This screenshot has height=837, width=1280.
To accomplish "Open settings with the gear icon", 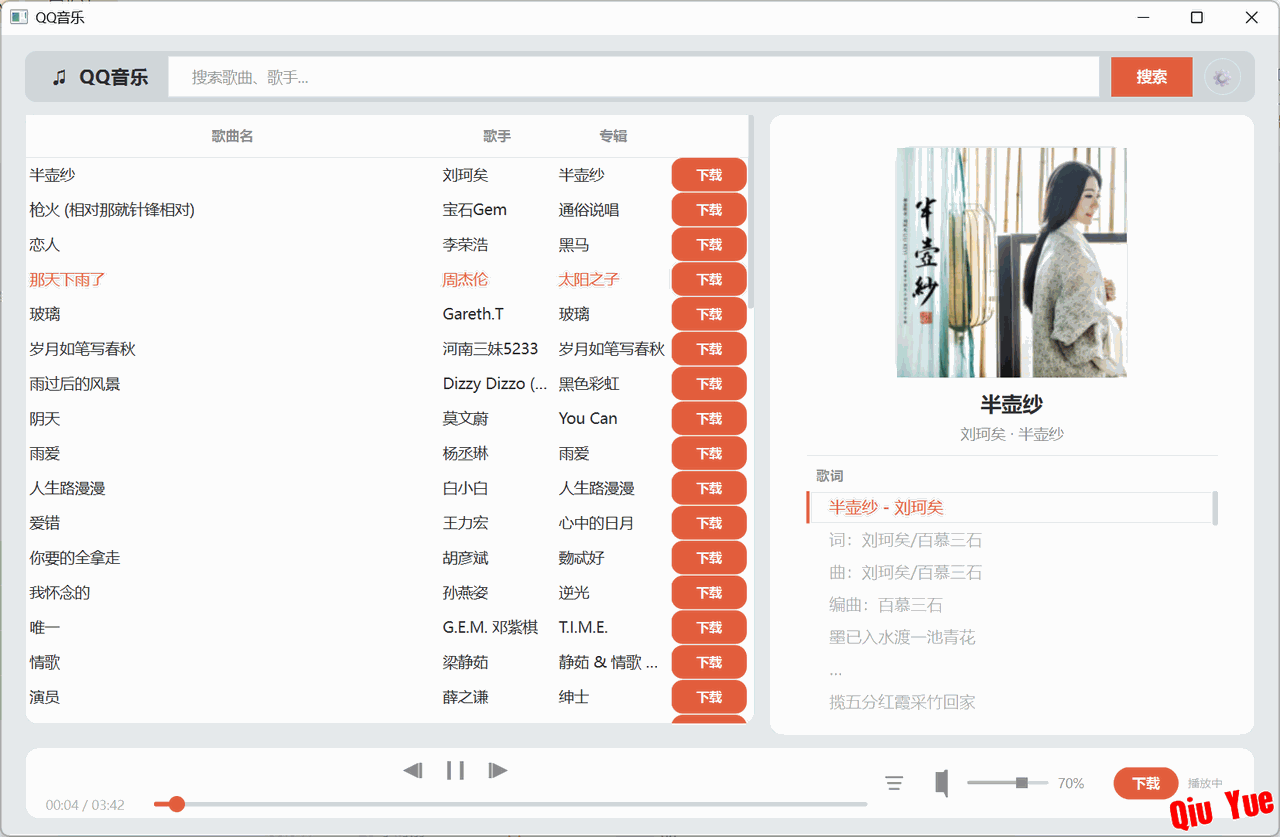I will coord(1222,77).
